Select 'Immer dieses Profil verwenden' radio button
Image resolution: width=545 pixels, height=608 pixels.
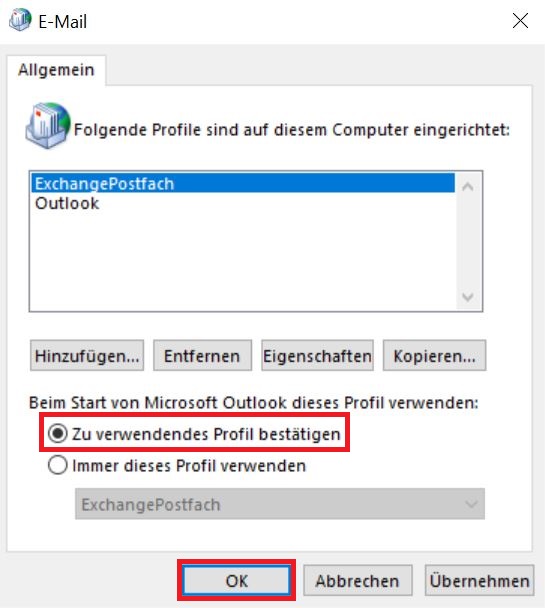click(x=58, y=465)
